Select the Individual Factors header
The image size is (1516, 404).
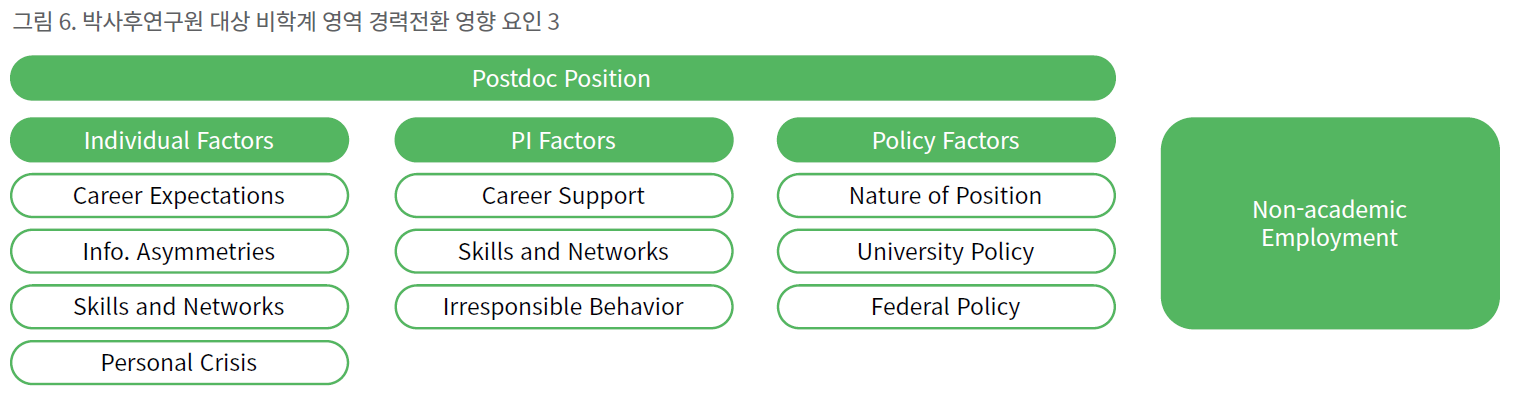point(179,140)
